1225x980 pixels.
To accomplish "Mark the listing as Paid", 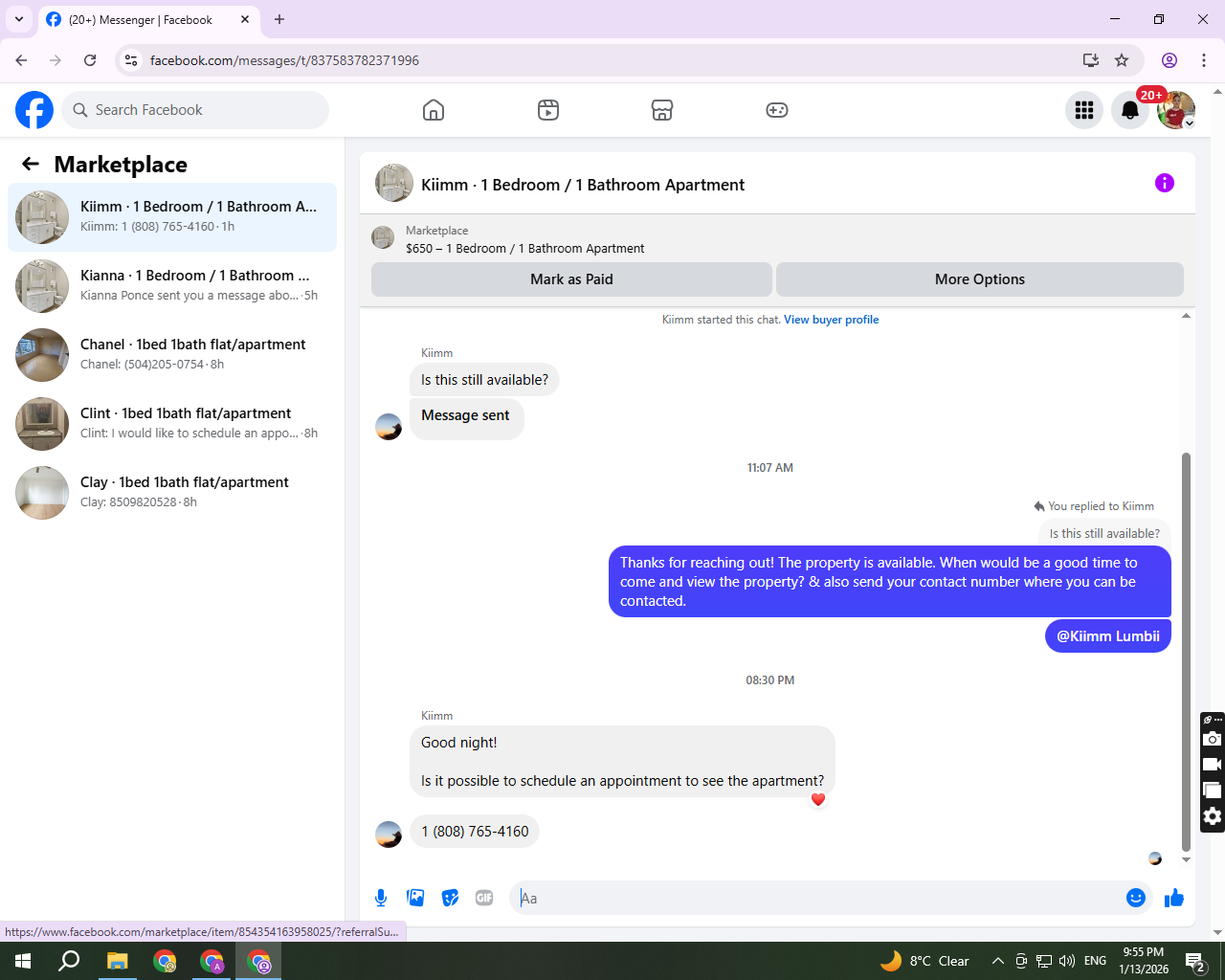I will pos(571,279).
